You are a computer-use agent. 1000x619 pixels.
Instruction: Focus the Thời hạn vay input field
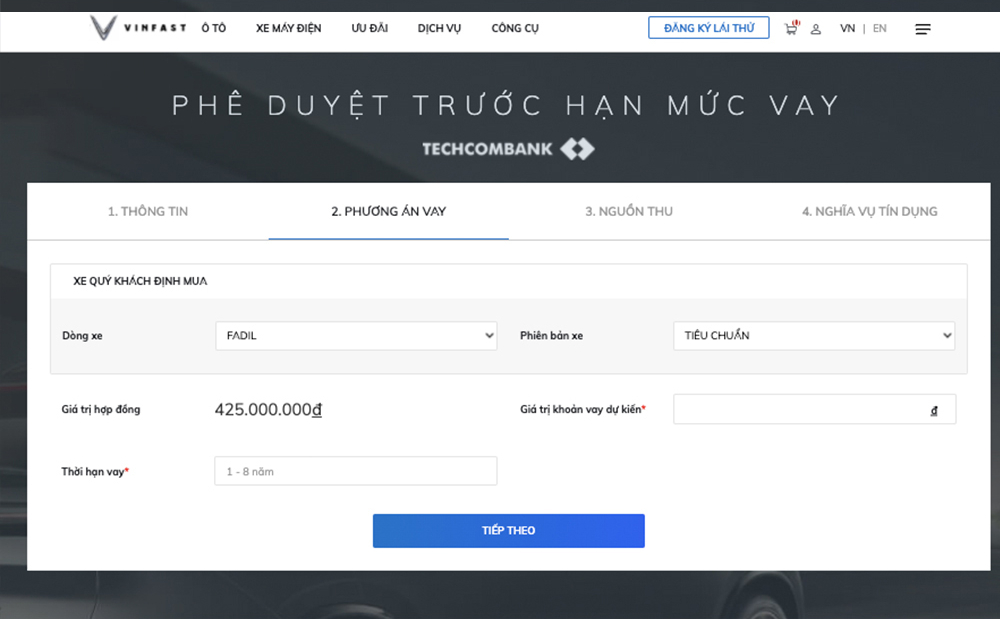pyautogui.click(x=356, y=471)
